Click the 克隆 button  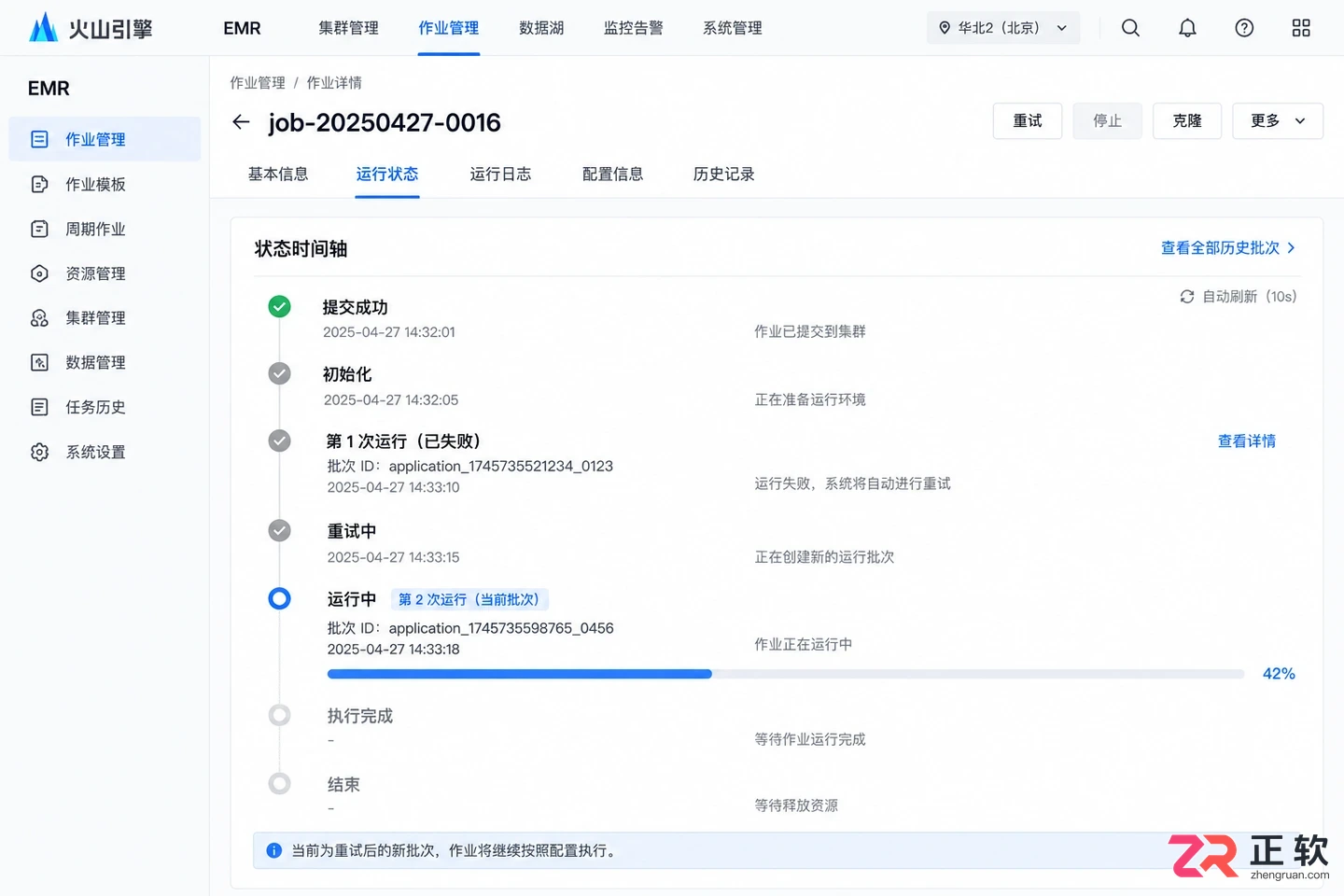click(x=1187, y=121)
